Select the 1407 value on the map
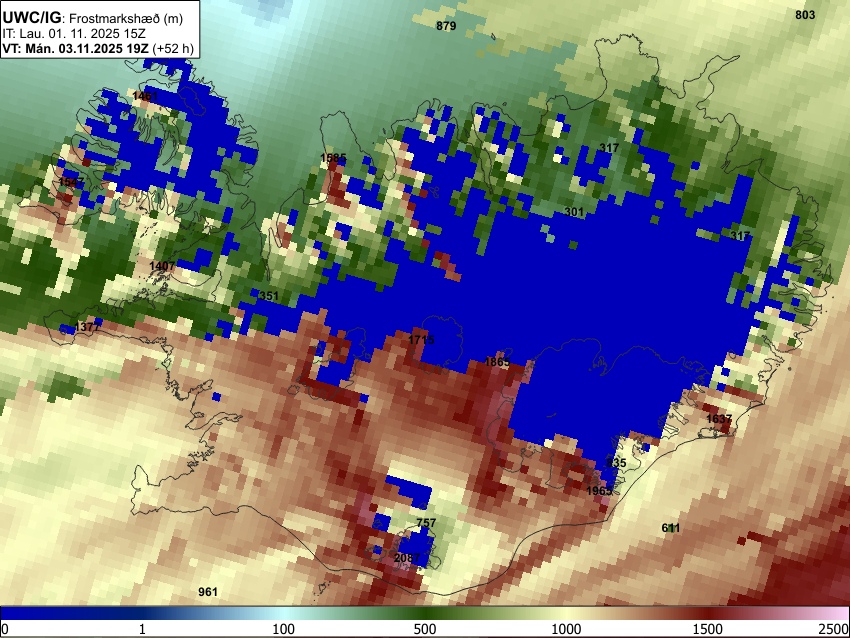 point(162,266)
